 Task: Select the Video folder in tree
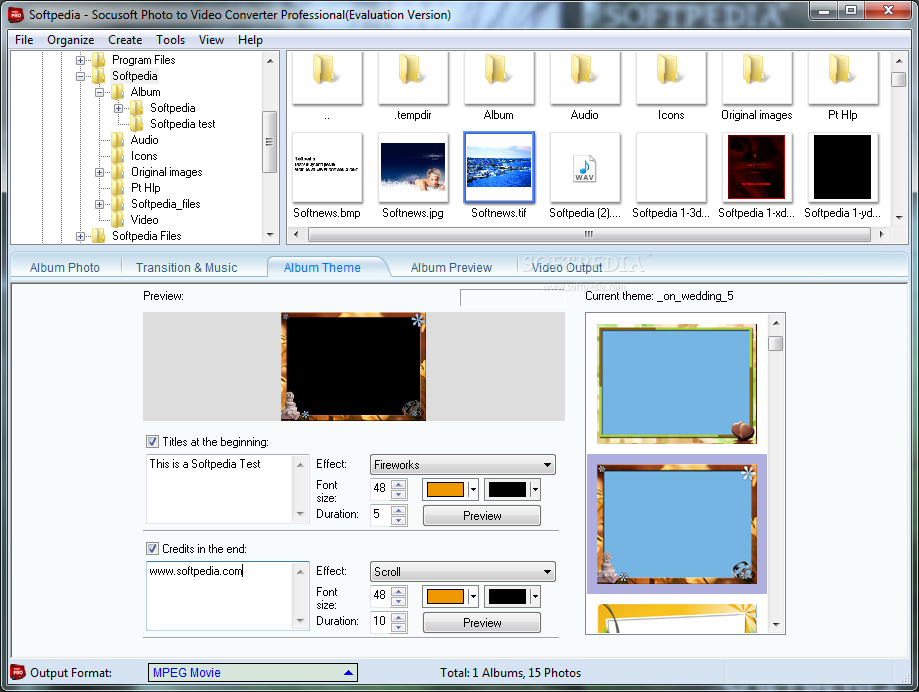coord(144,220)
